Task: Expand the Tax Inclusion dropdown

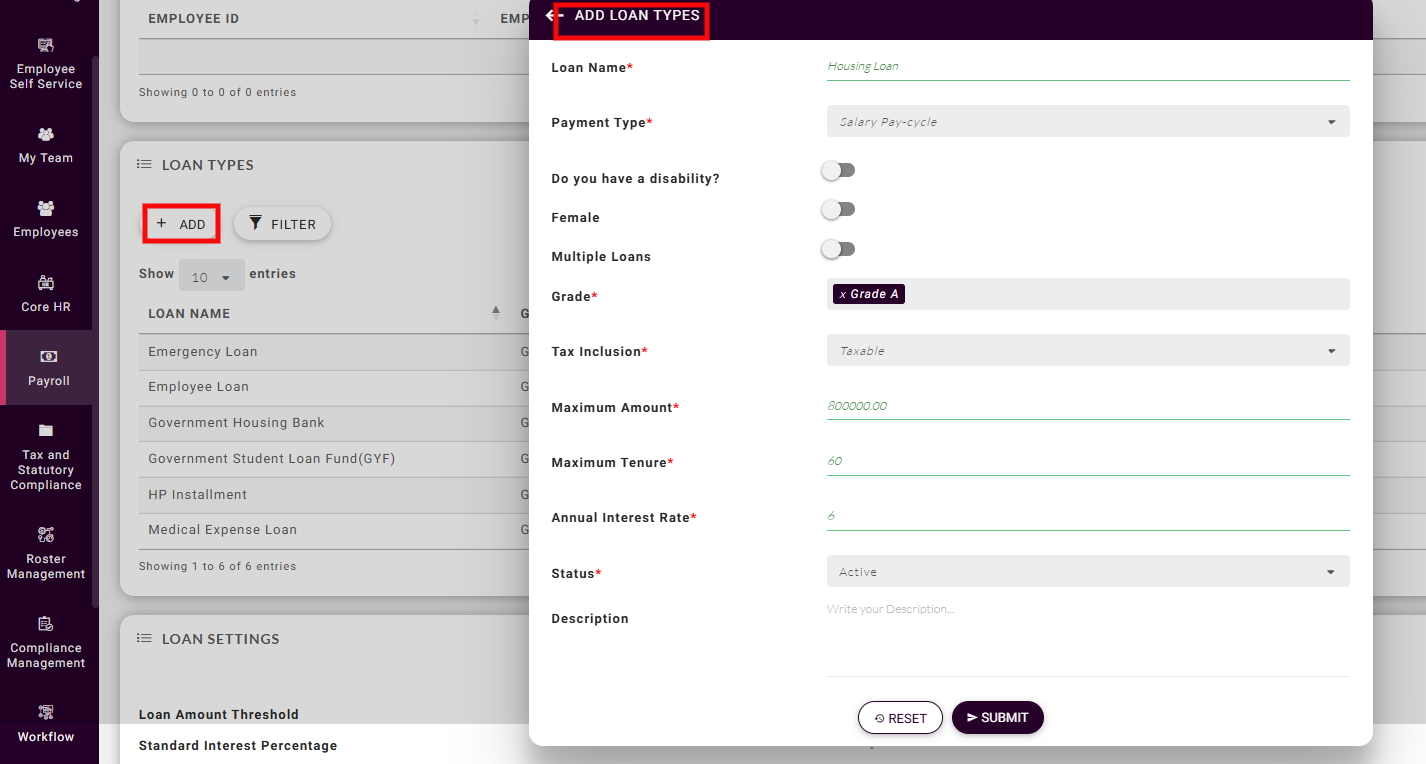Action: pos(1087,351)
